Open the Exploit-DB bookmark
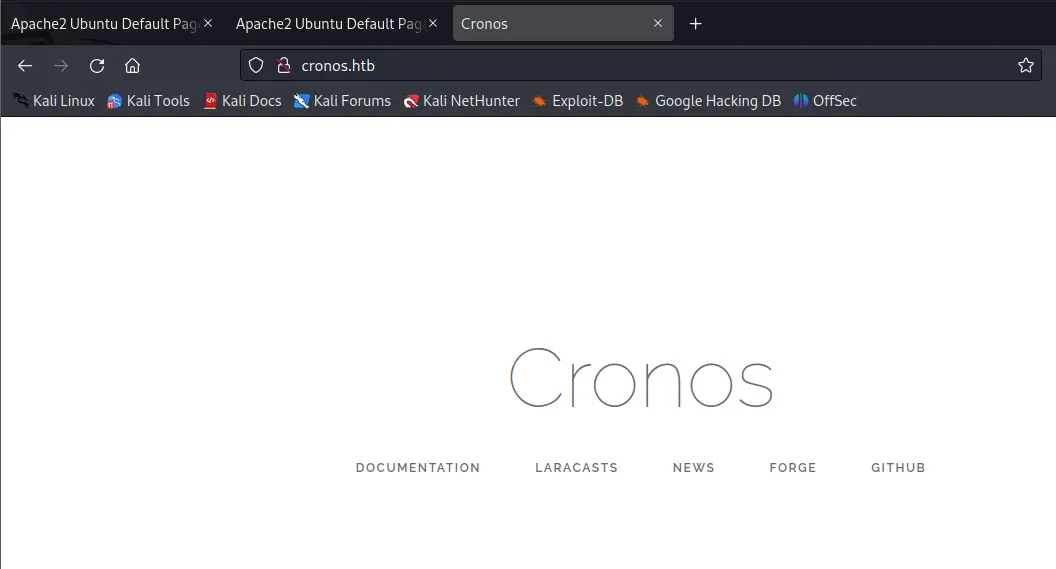The width and height of the screenshot is (1056, 569). coord(578,101)
